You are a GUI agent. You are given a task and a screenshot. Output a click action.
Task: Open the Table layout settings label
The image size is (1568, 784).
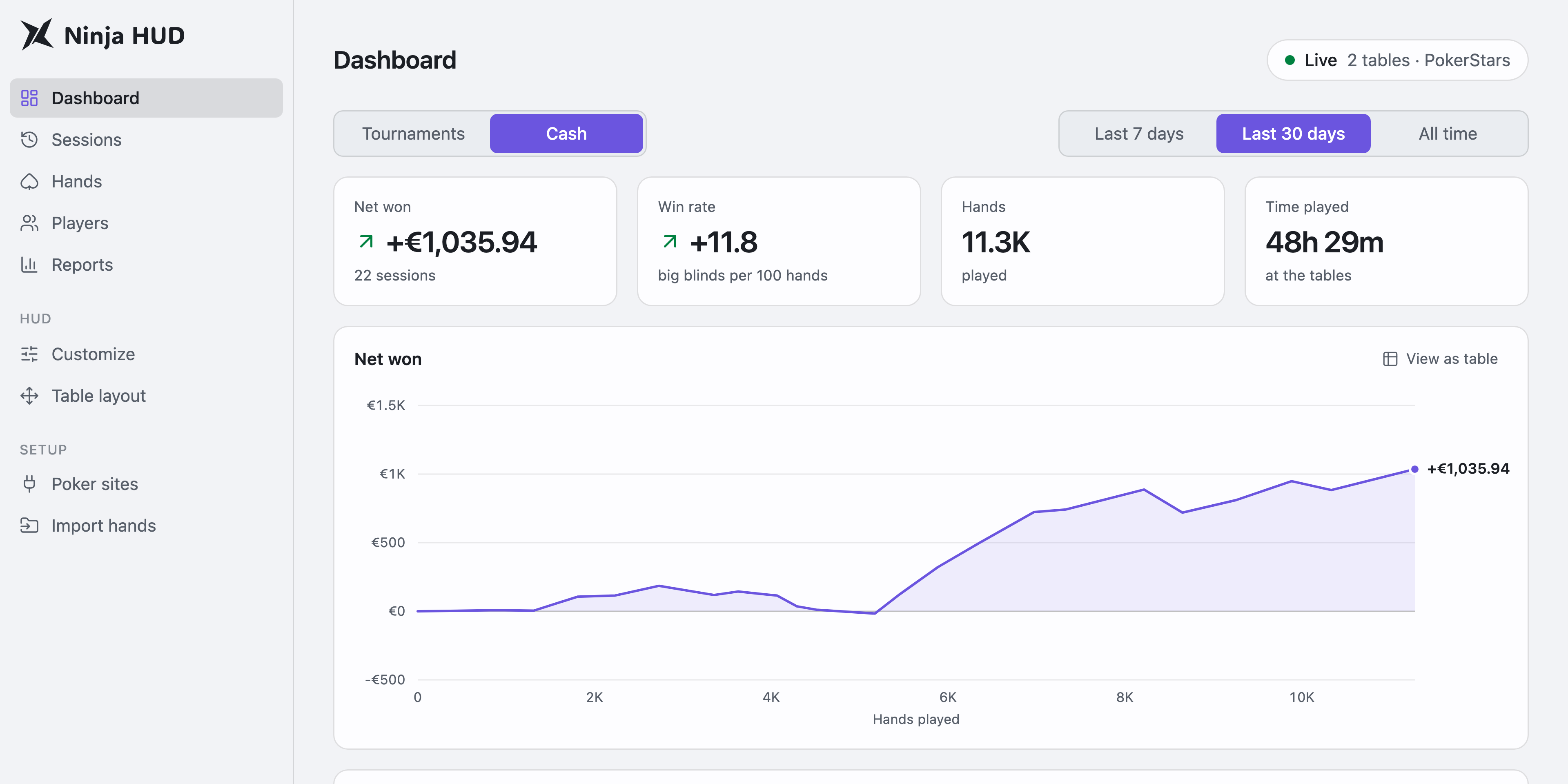click(98, 396)
